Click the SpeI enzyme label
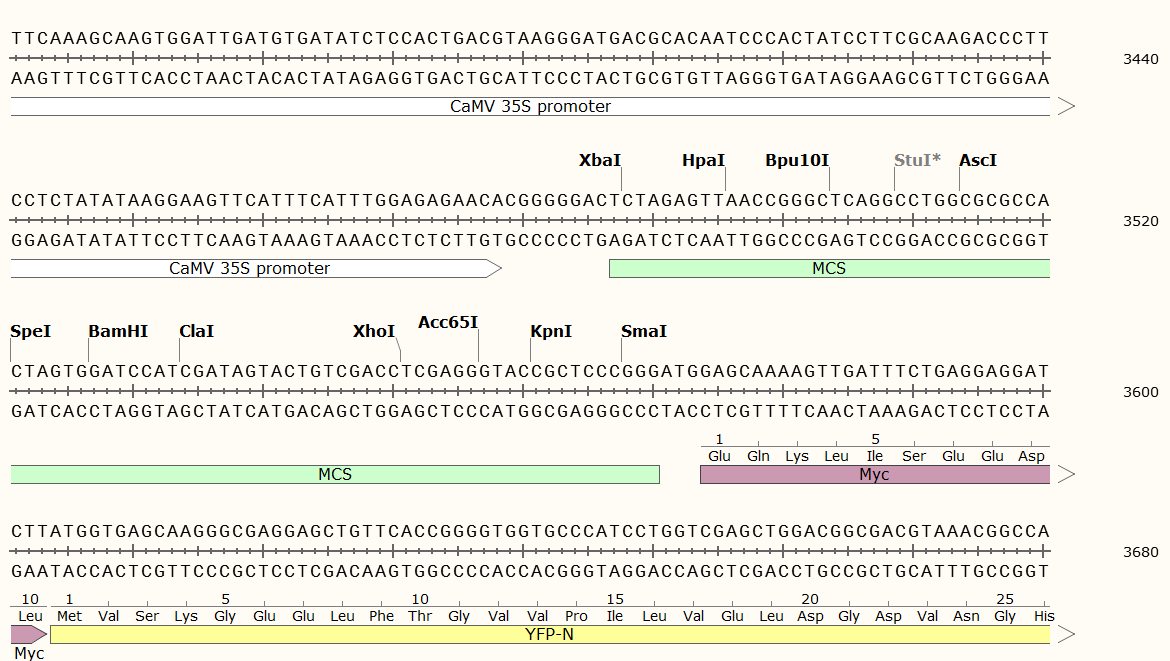1170x661 pixels. pos(30,331)
